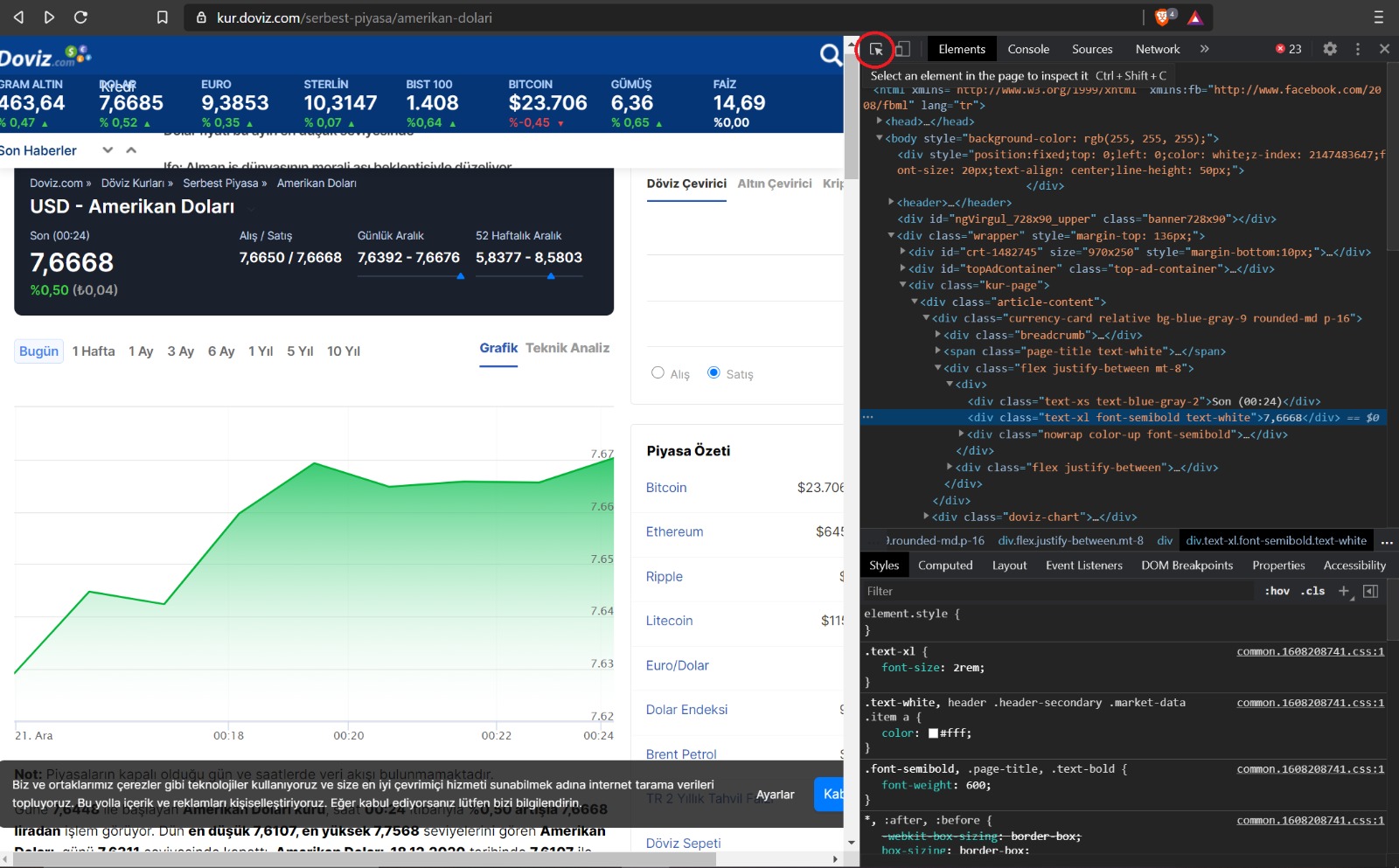Open the 23 errors indicator

coord(1289,49)
